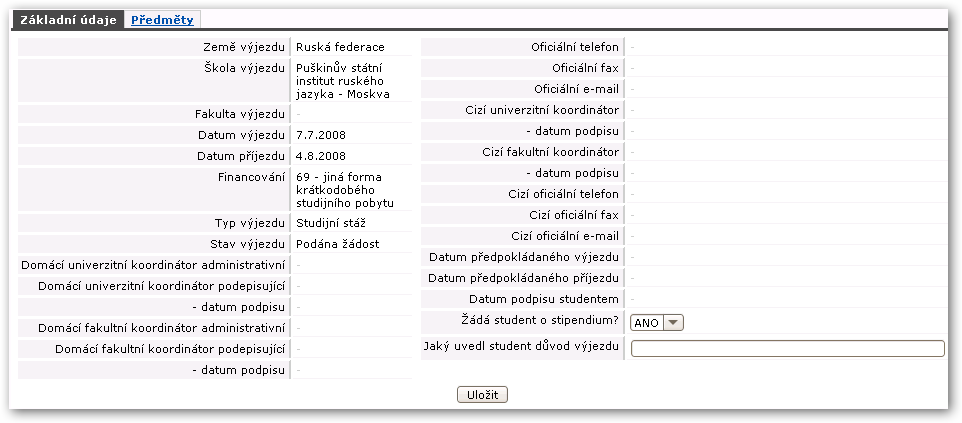Switch to the Předměty tab
The width and height of the screenshot is (962, 423).
click(162, 20)
